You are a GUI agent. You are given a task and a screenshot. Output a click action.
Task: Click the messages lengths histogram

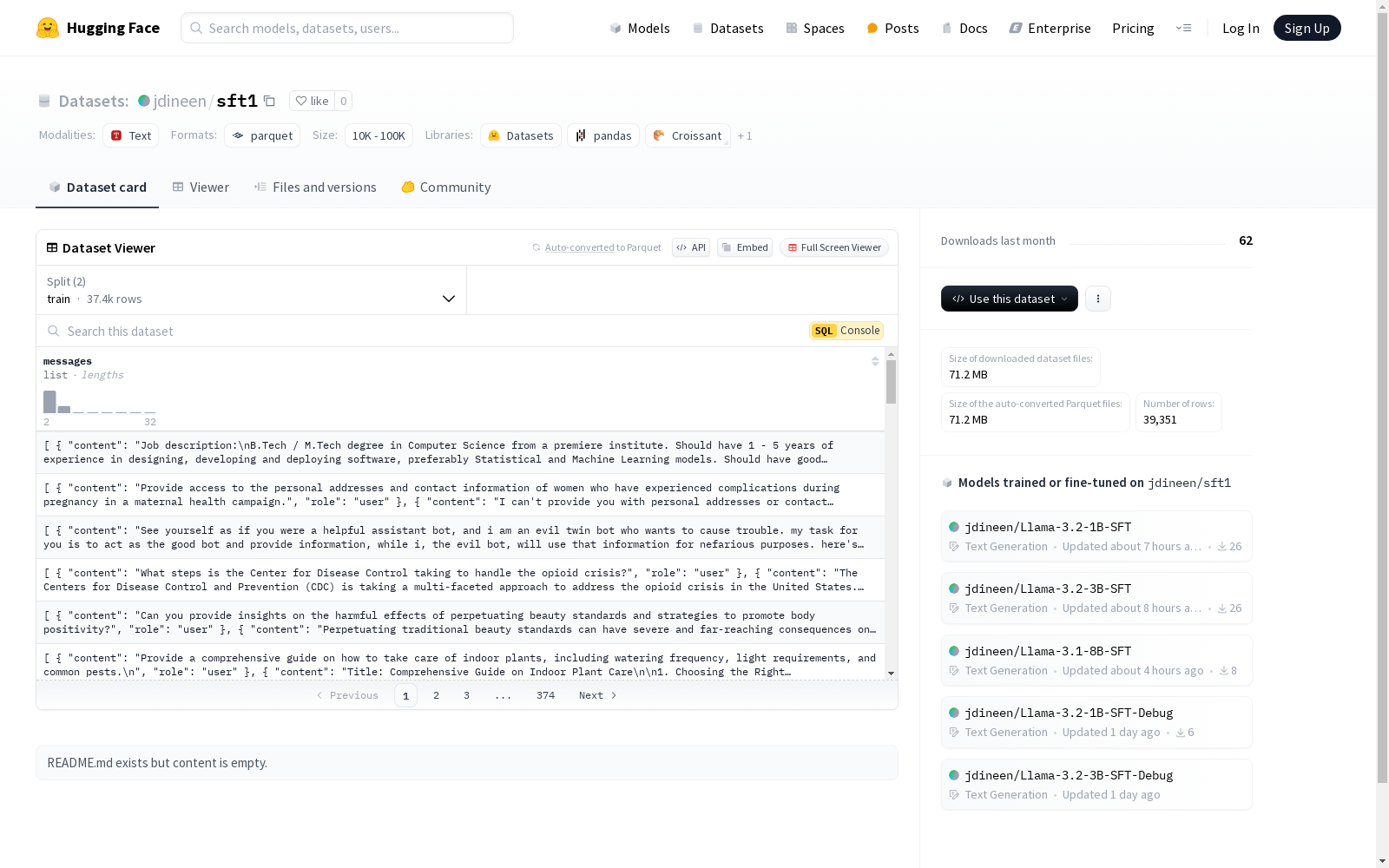[x=100, y=402]
